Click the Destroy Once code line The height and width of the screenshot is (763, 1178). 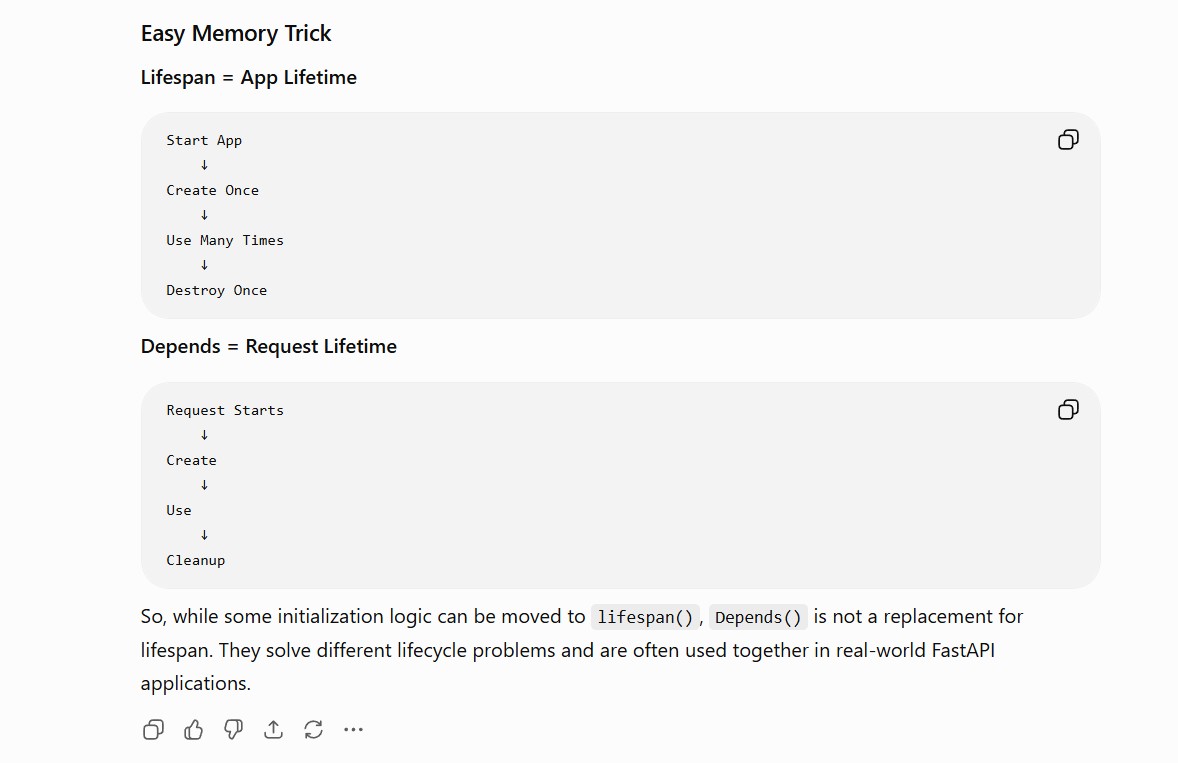click(x=216, y=291)
